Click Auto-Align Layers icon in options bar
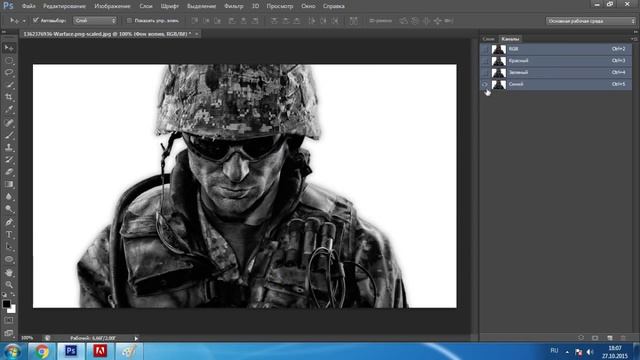Viewport: 640px width, 360px height. point(353,20)
